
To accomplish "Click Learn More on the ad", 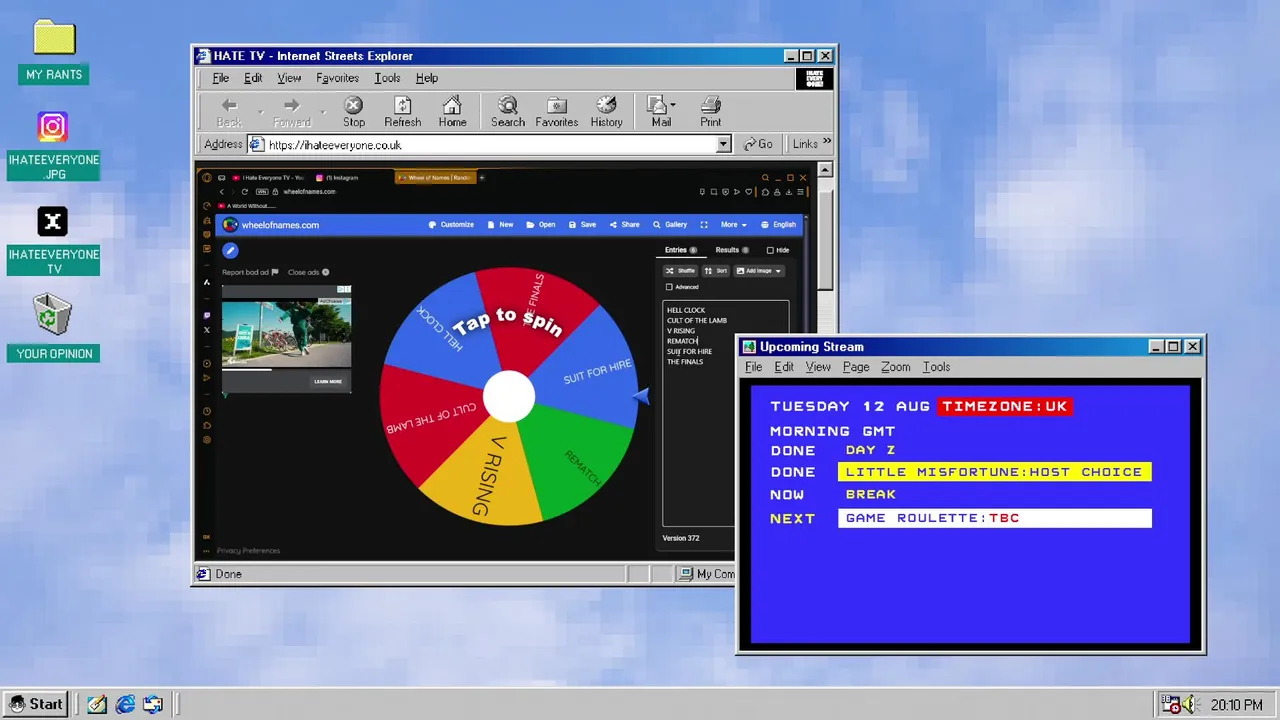I will coord(328,381).
